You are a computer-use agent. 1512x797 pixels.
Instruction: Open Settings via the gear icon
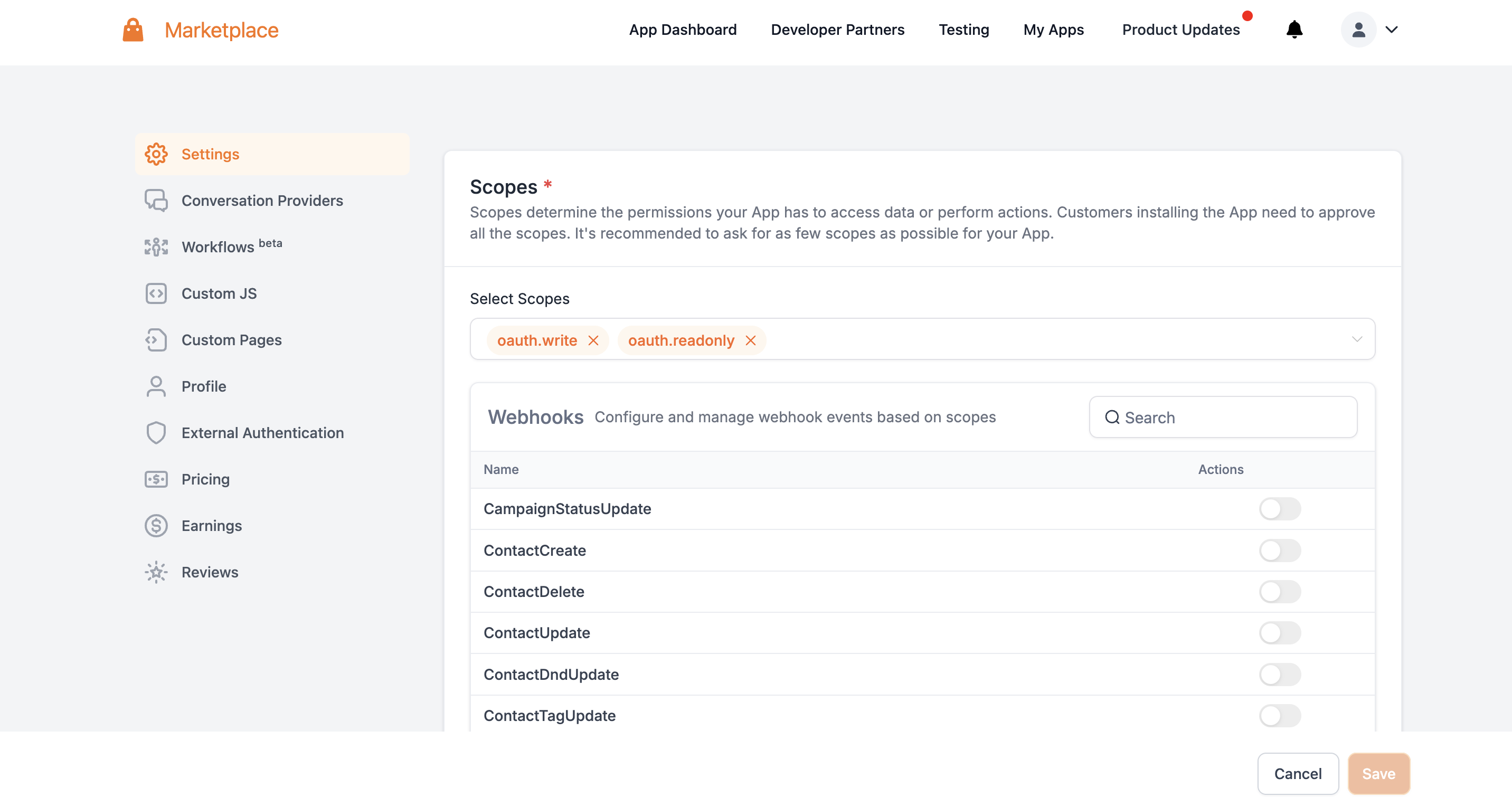156,154
